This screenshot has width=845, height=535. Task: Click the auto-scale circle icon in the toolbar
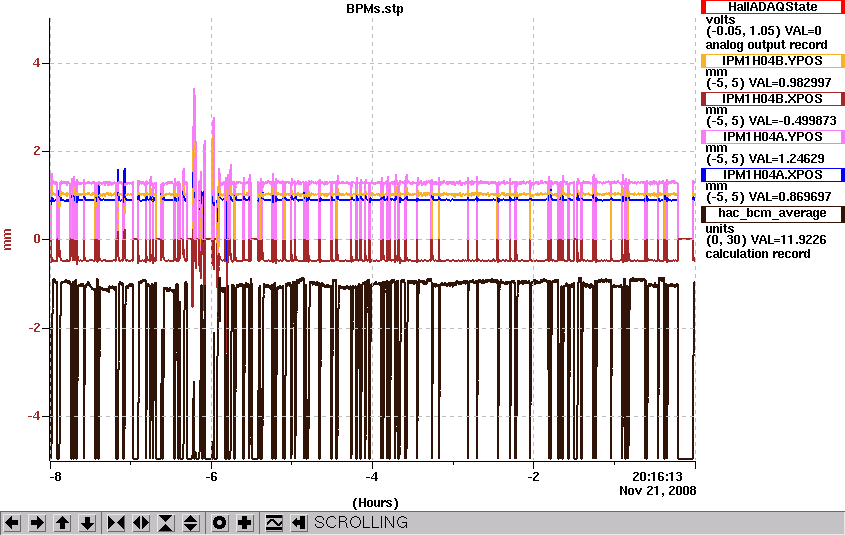point(220,523)
